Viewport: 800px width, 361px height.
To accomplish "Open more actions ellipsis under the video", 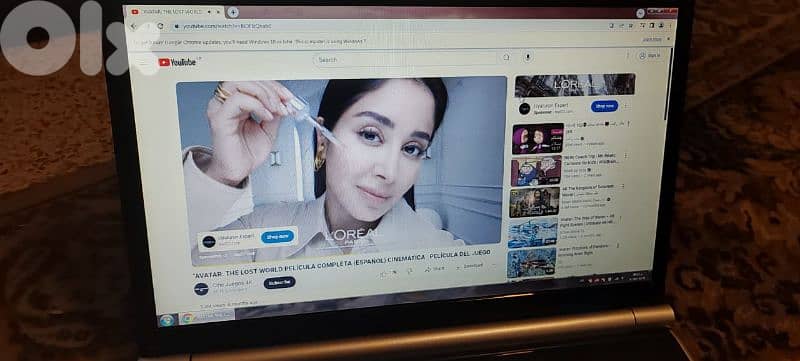I will (494, 265).
